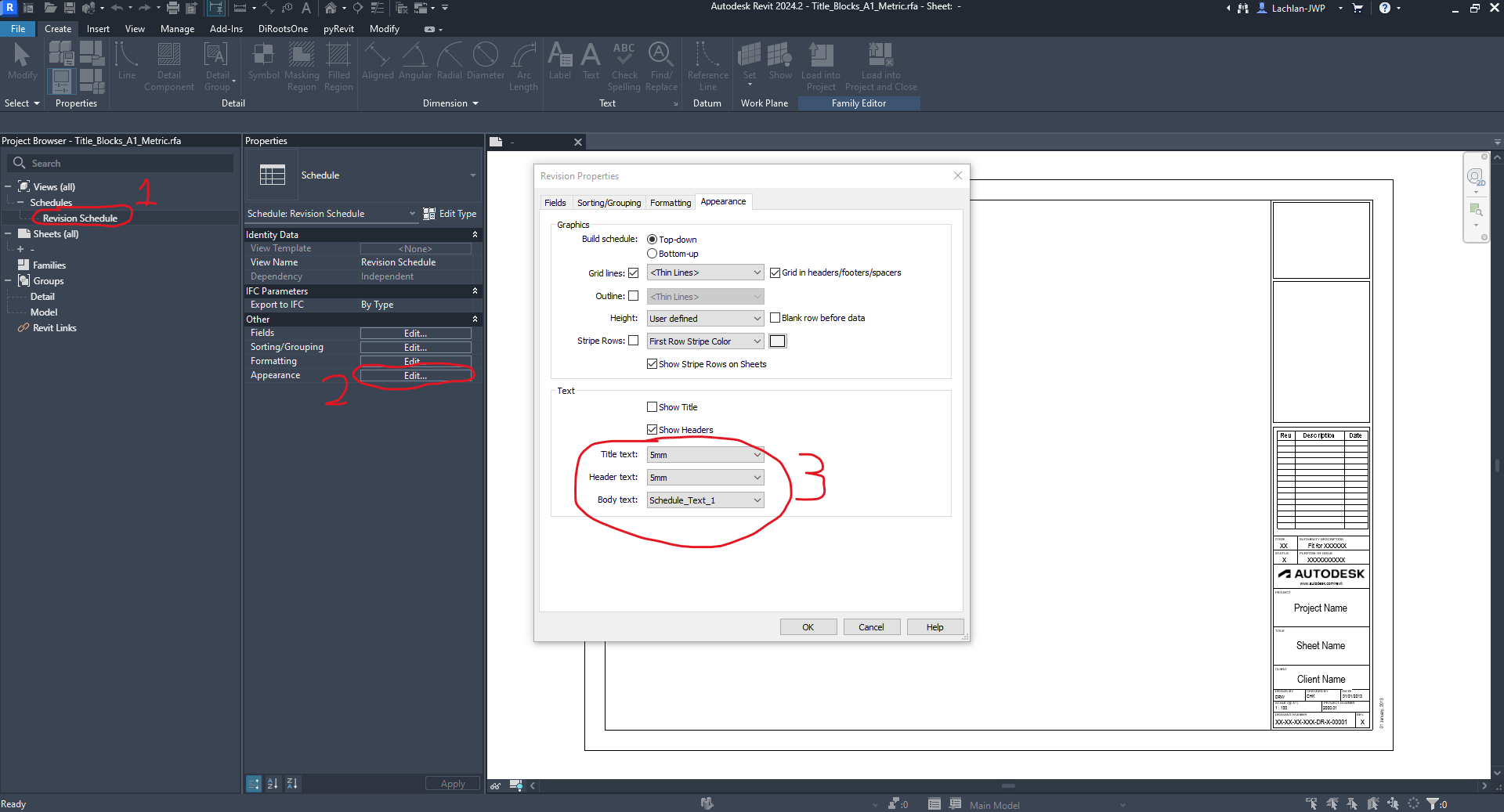Open the Grid lines style dropdown
This screenshot has width=1504, height=812.
coord(705,272)
